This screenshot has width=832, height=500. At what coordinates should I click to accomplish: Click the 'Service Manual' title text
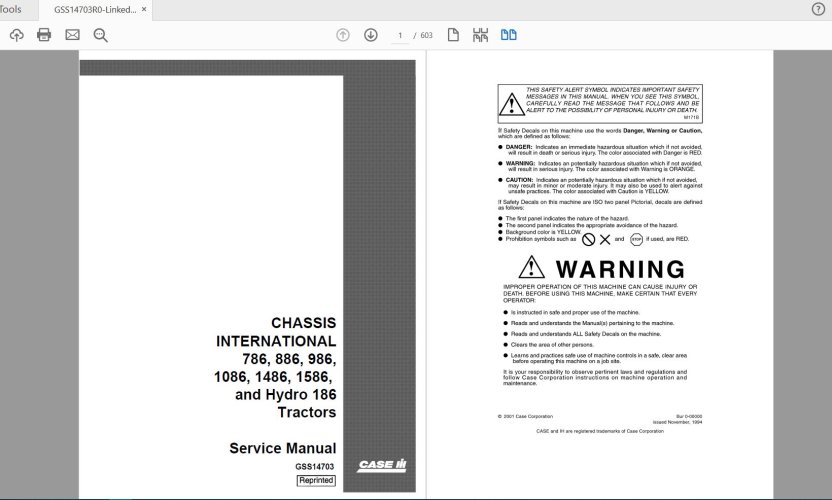click(282, 448)
